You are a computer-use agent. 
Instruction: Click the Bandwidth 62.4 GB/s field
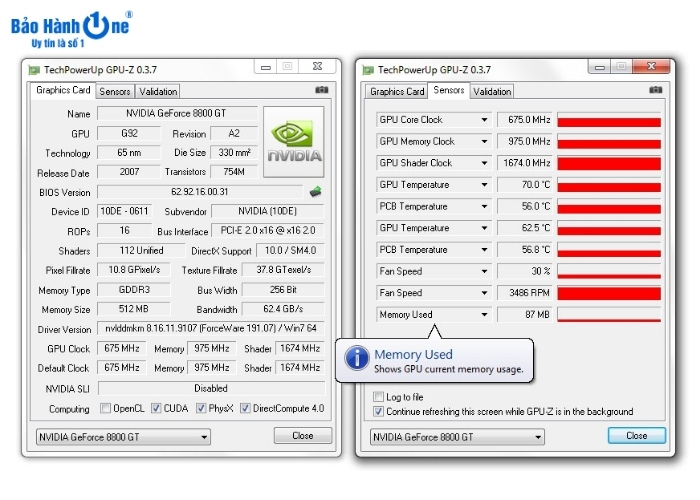pos(283,309)
